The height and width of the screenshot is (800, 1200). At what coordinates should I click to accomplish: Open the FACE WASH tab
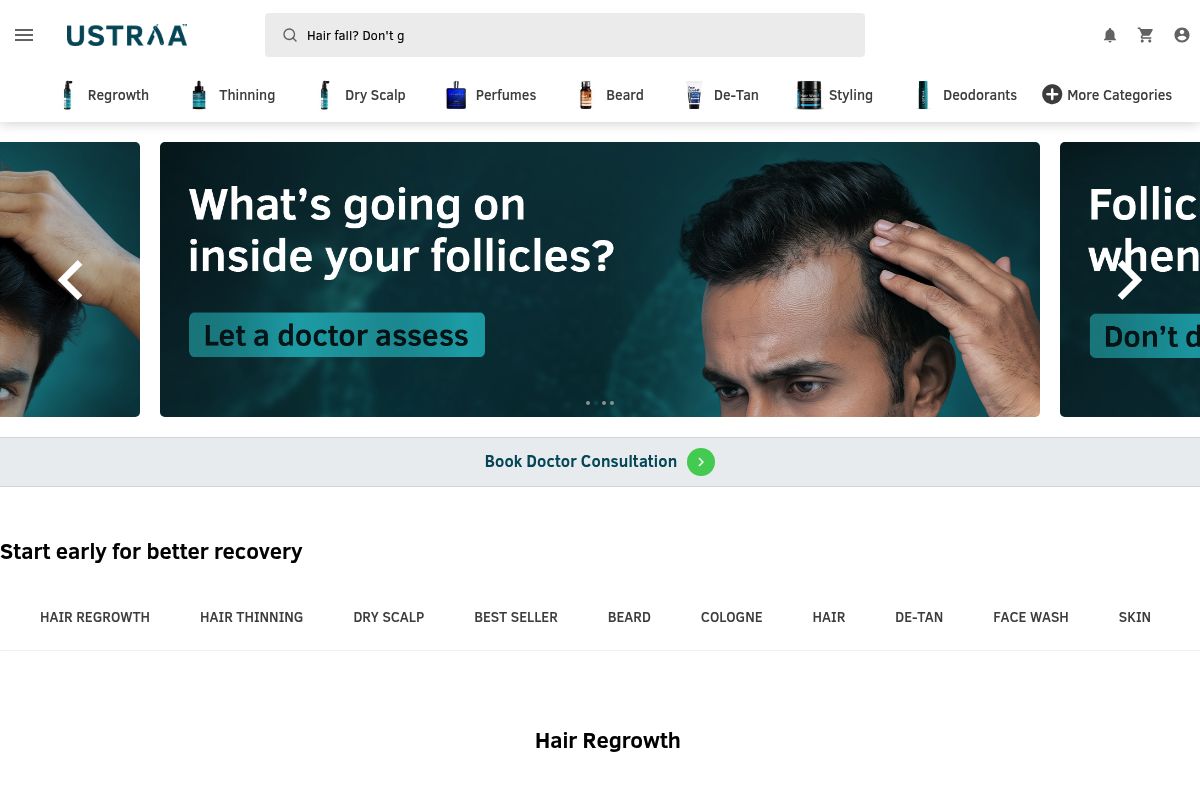(x=1031, y=617)
